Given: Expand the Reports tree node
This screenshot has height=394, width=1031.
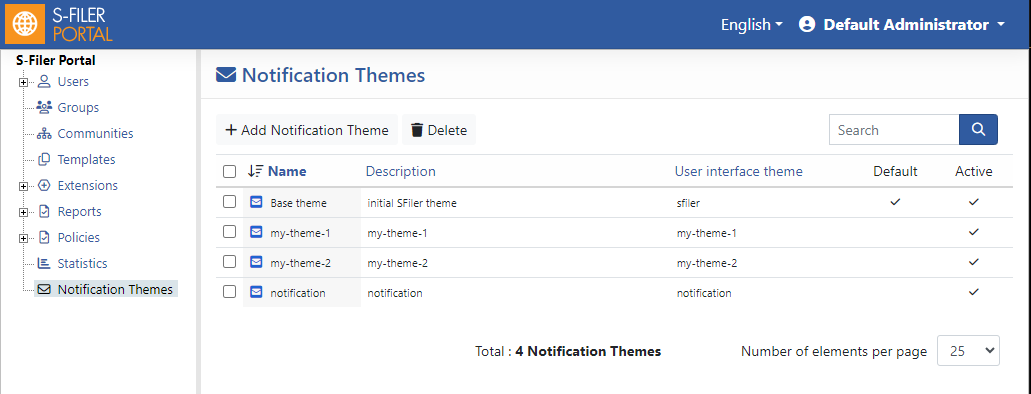Looking at the screenshot, I should tap(24, 212).
